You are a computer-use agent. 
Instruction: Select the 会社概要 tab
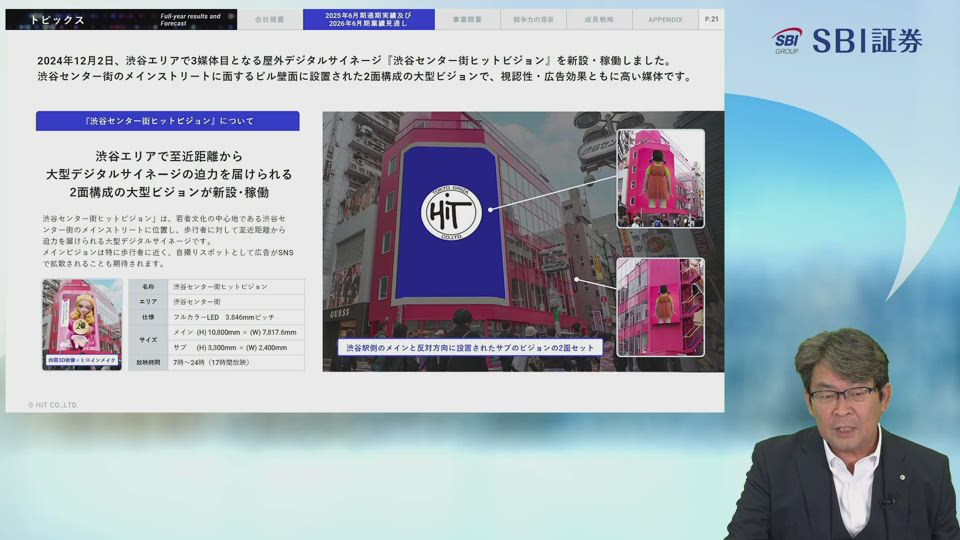pos(269,19)
